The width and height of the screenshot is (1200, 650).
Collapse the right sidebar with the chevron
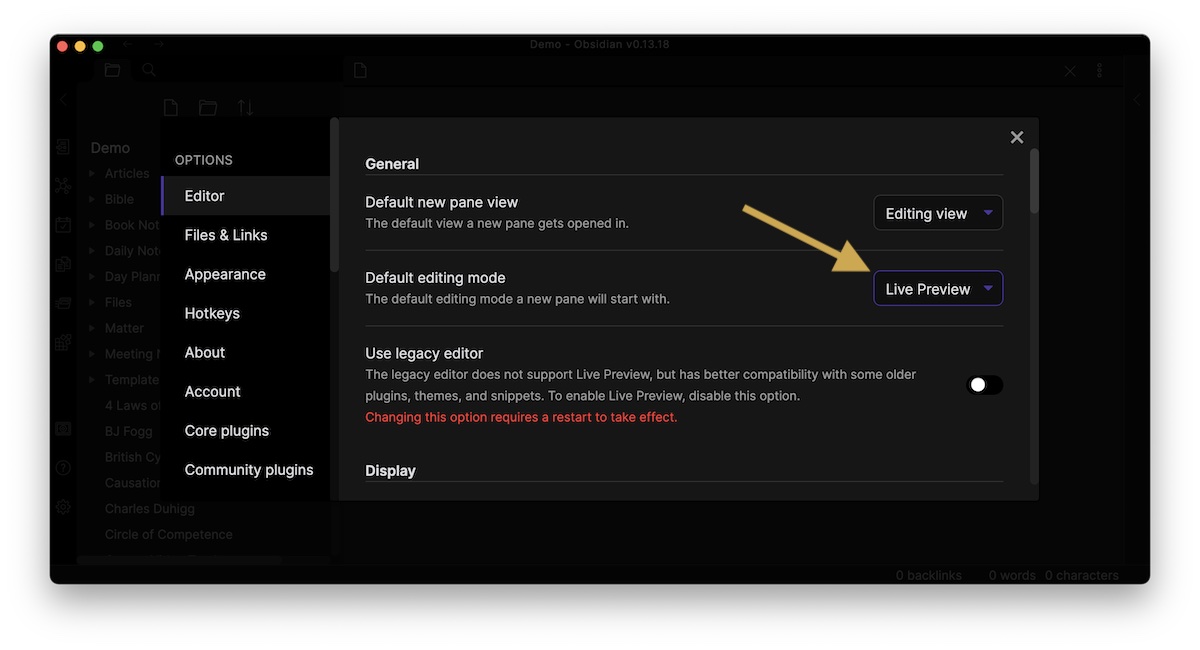[1137, 100]
